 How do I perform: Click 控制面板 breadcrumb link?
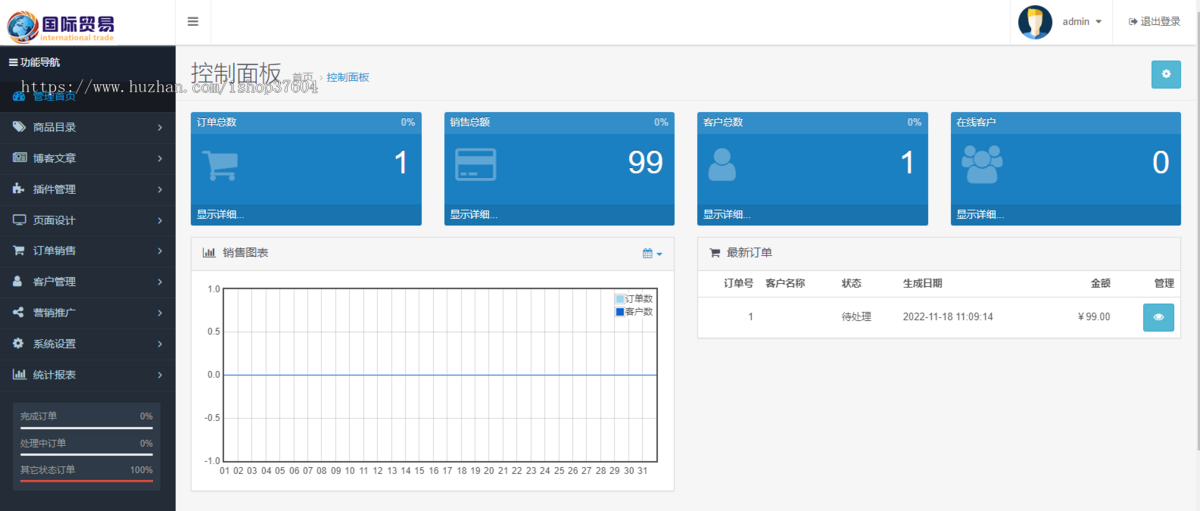(348, 77)
